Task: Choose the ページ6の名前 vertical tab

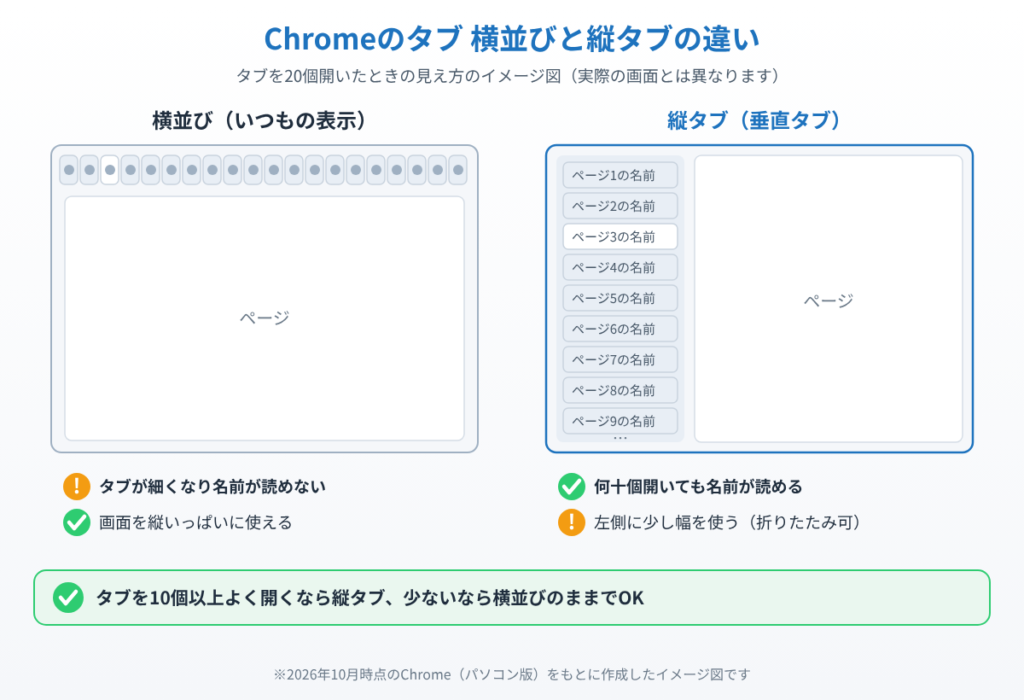Action: [620, 328]
